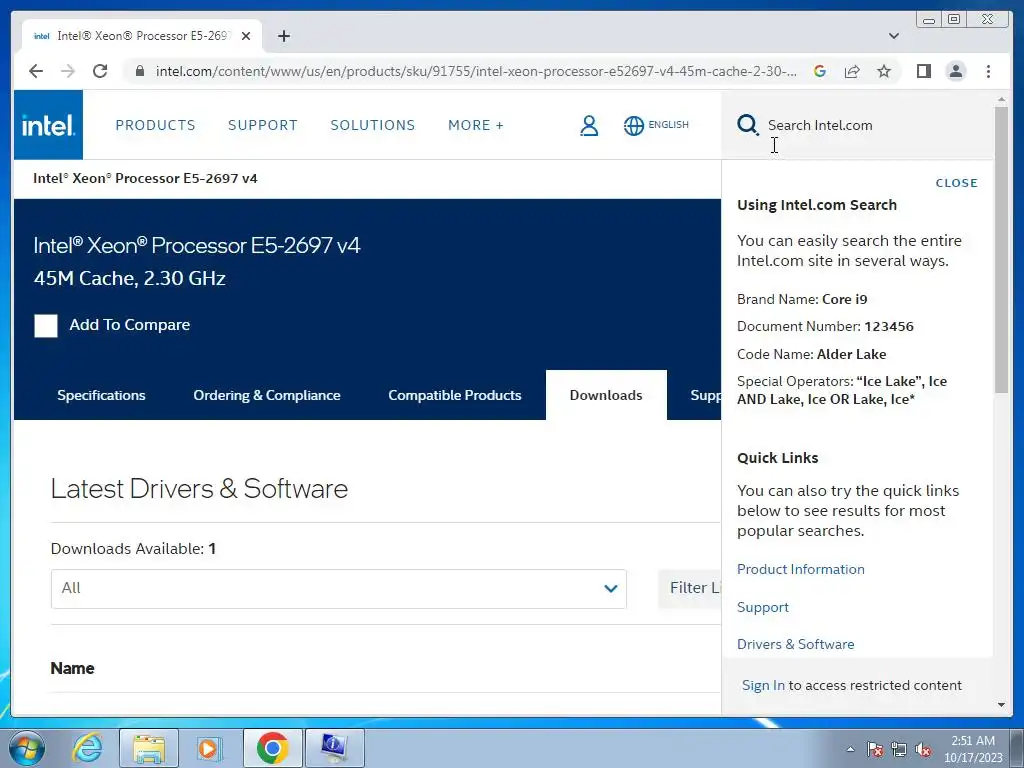
Task: Click the globe language icon
Action: [x=633, y=125]
